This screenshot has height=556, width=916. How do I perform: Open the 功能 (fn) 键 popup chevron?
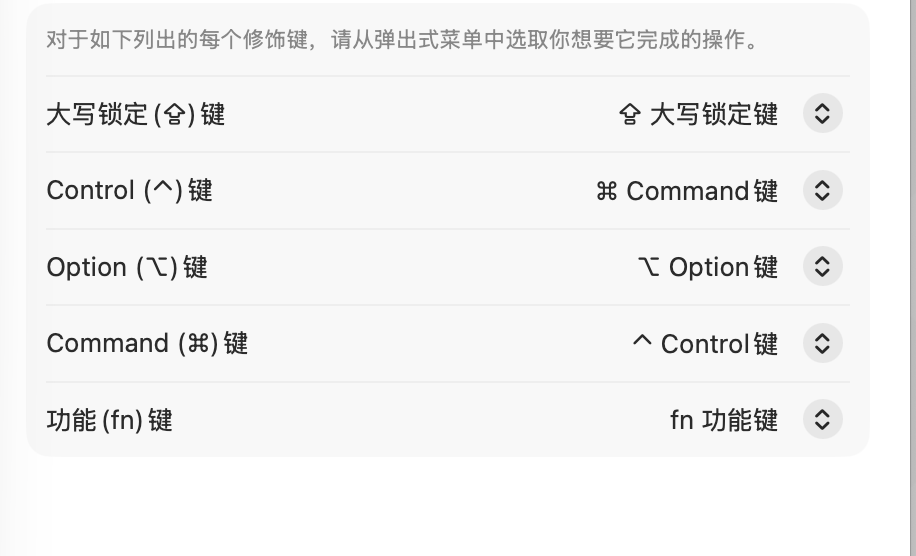[823, 419]
